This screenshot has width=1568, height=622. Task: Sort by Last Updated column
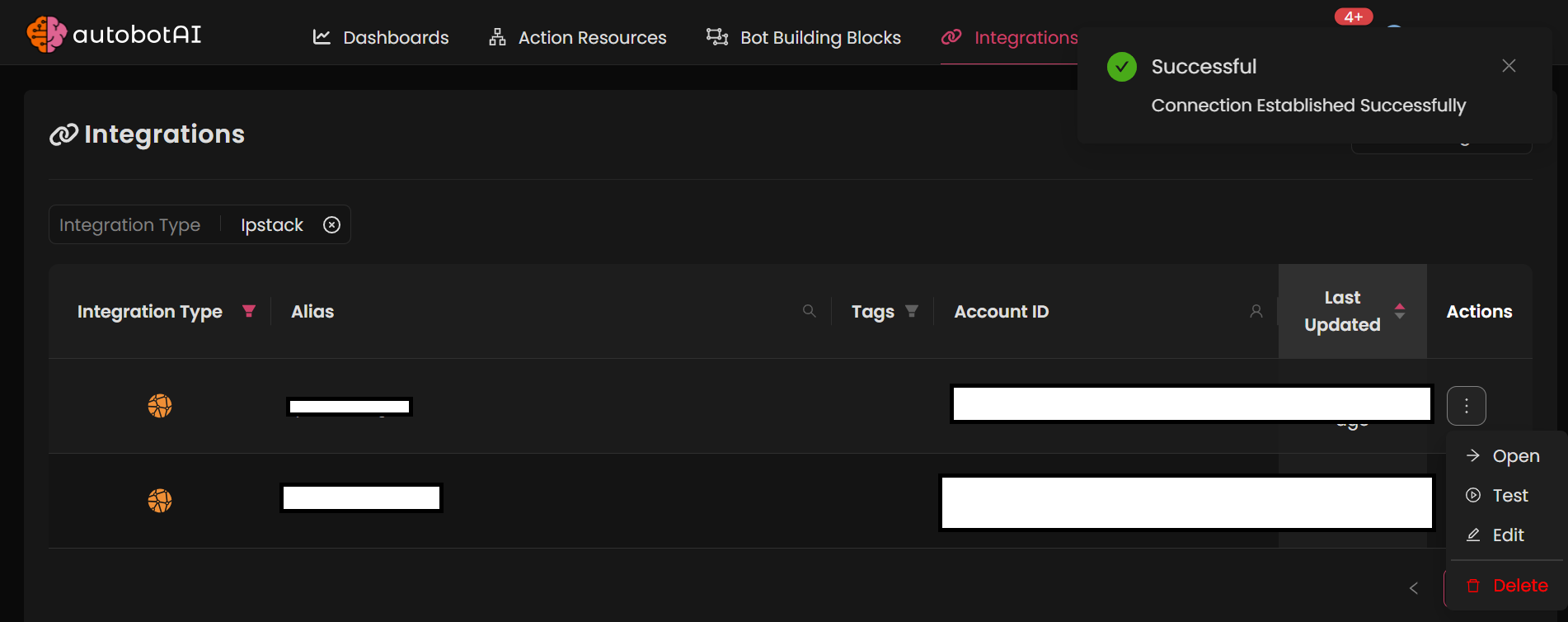pos(1400,311)
